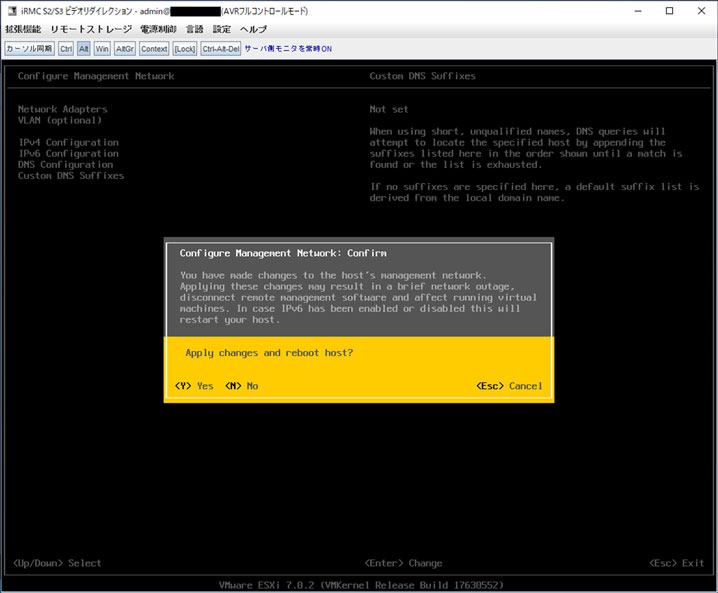Screen dimensions: 718x593
Task: Click '<Enter> Change' hint
Action: coord(403,563)
